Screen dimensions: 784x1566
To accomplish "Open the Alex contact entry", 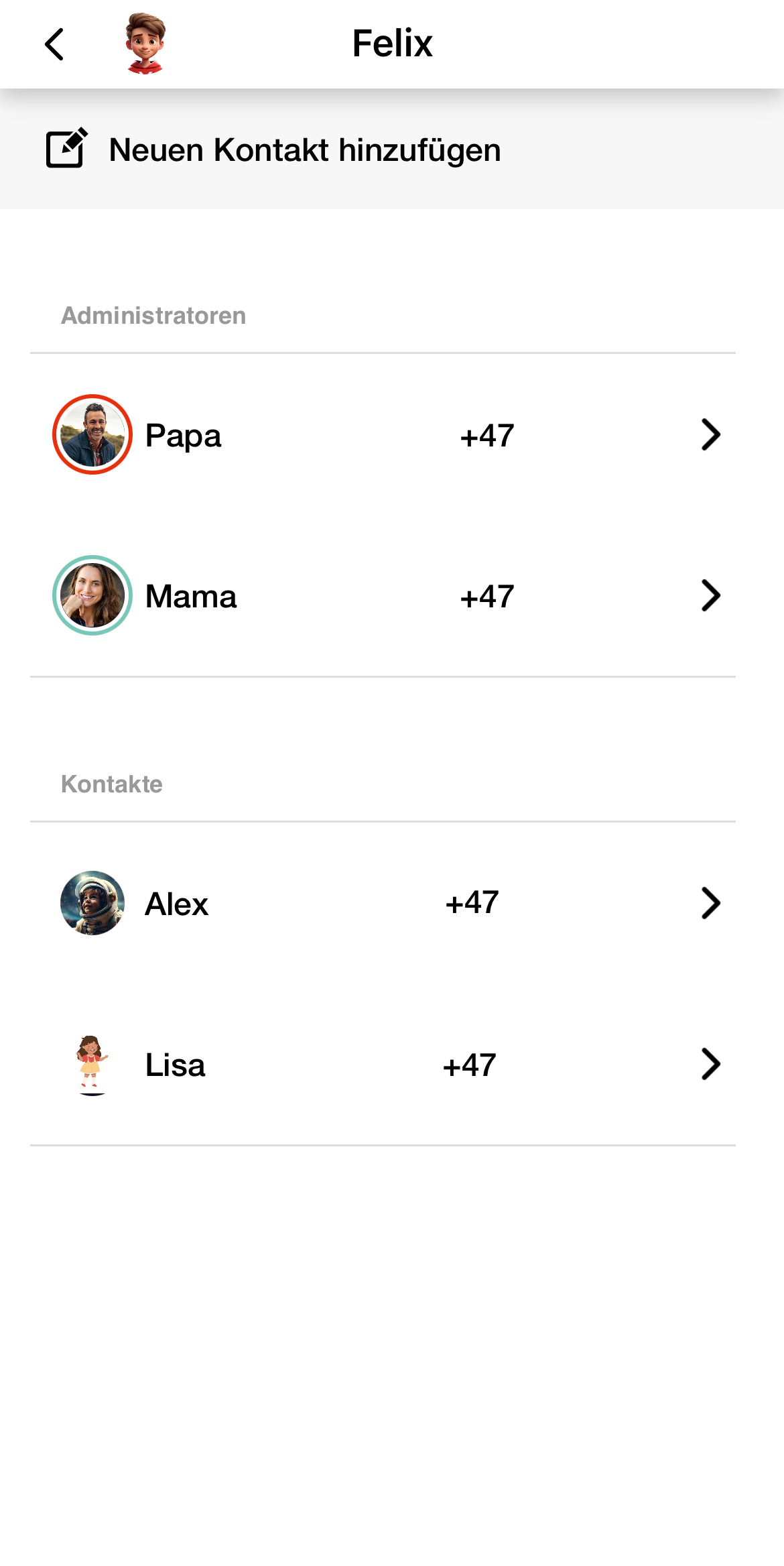I will pos(383,903).
